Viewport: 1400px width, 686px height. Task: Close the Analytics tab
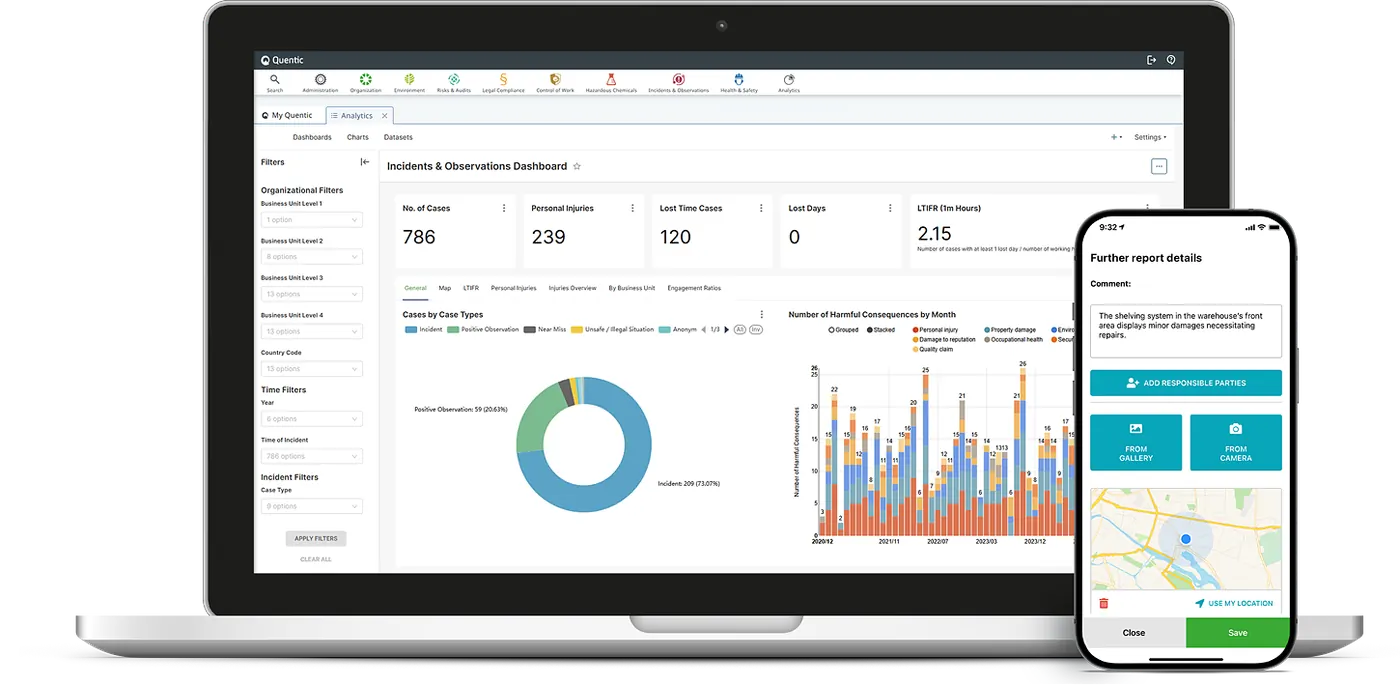click(385, 116)
